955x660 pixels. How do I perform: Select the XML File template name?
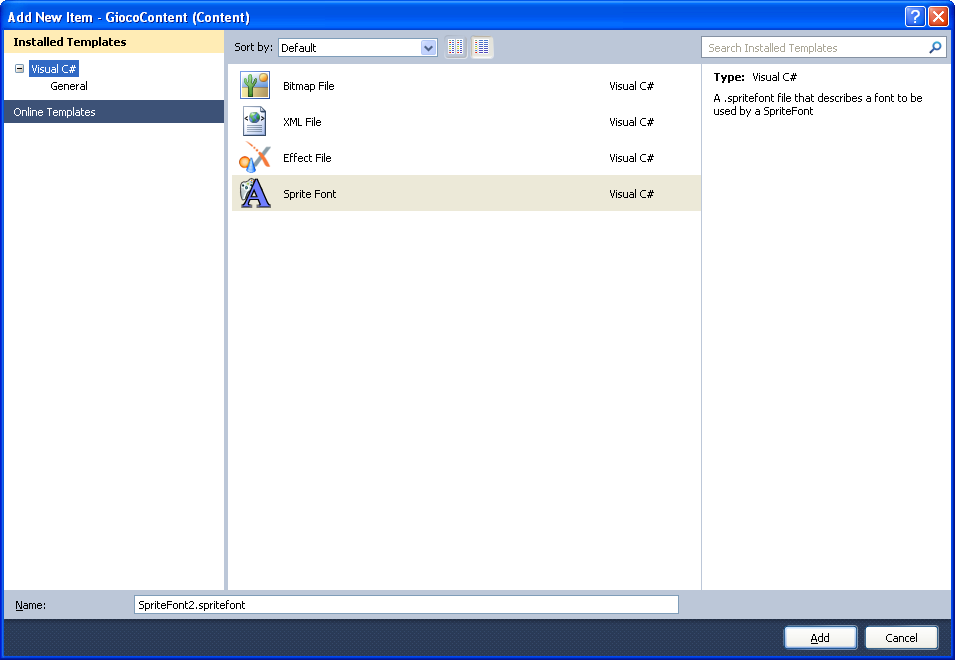click(x=302, y=122)
